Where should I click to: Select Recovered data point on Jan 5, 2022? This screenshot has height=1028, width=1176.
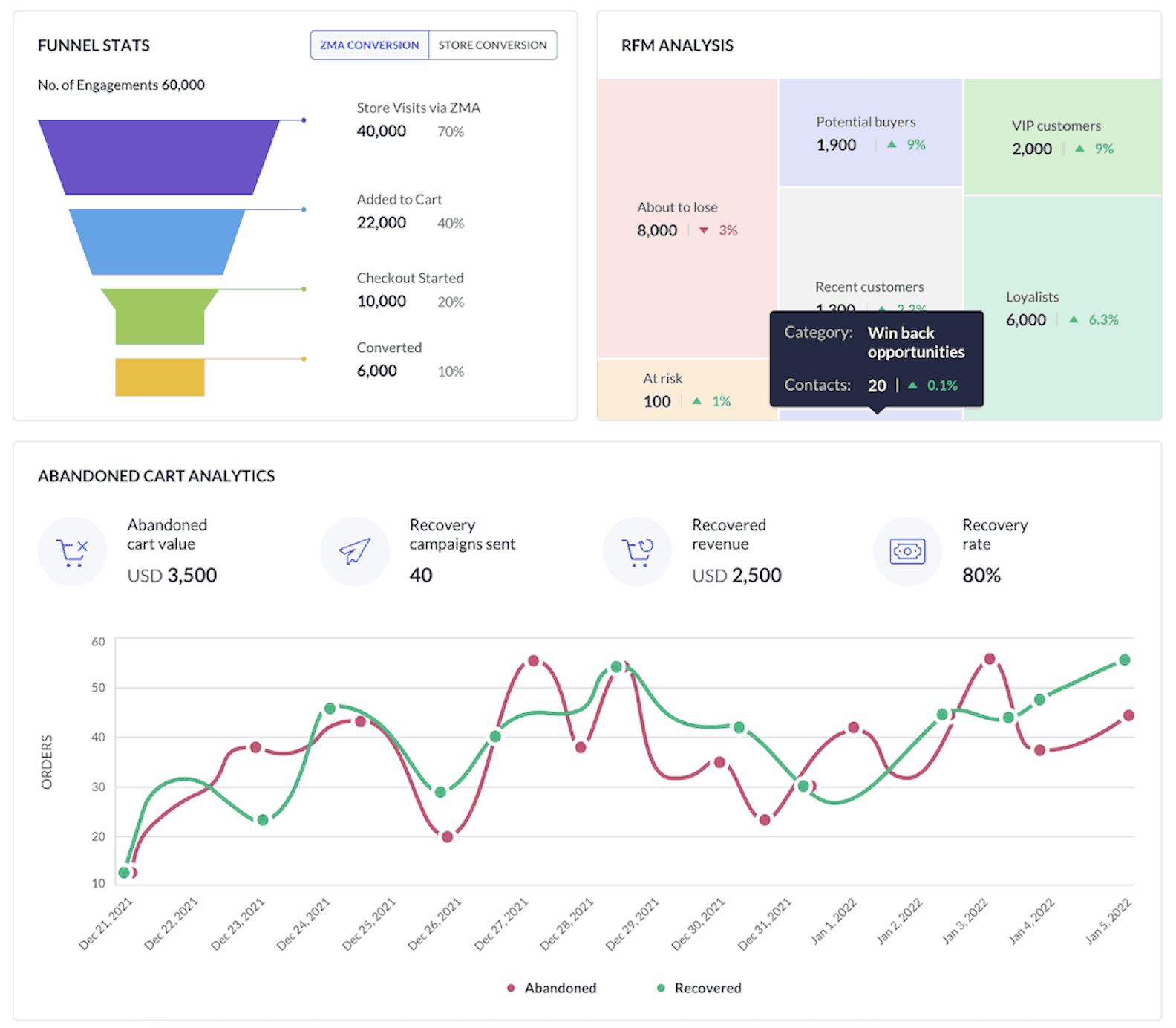coord(1125,660)
